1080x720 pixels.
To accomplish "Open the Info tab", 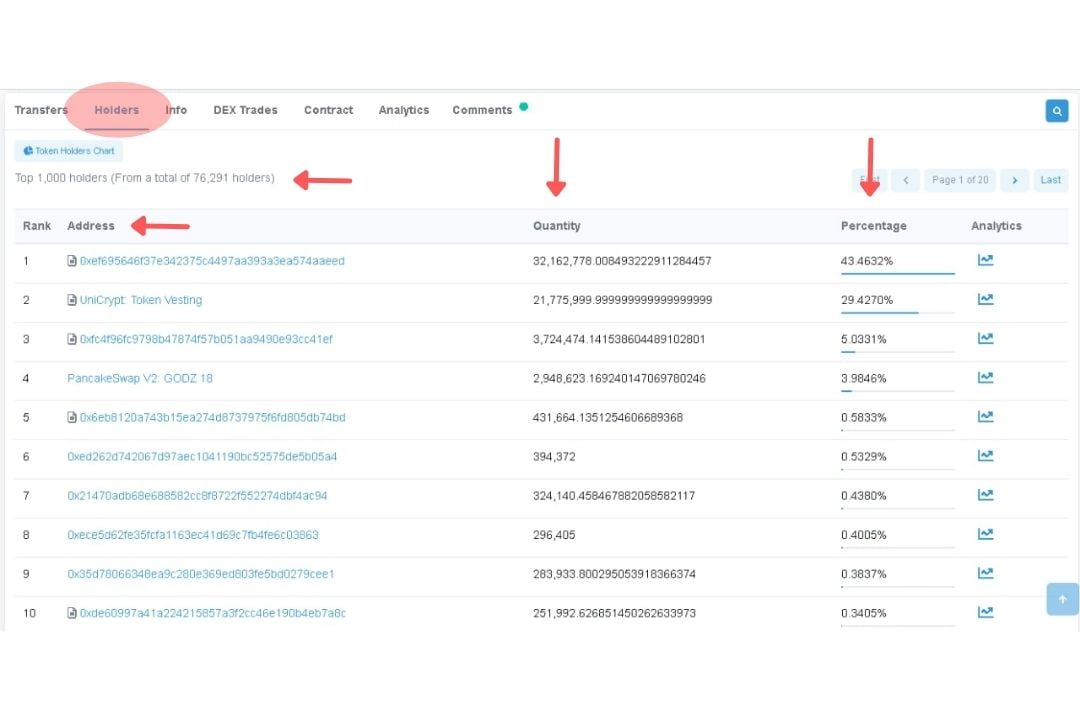I will point(176,110).
